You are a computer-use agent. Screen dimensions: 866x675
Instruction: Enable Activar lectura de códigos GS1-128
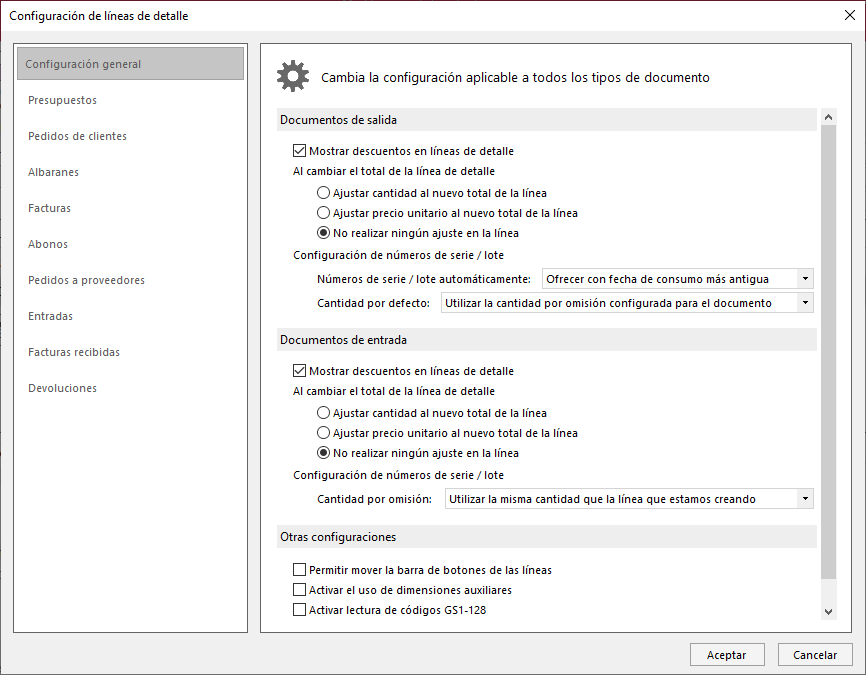pos(299,610)
